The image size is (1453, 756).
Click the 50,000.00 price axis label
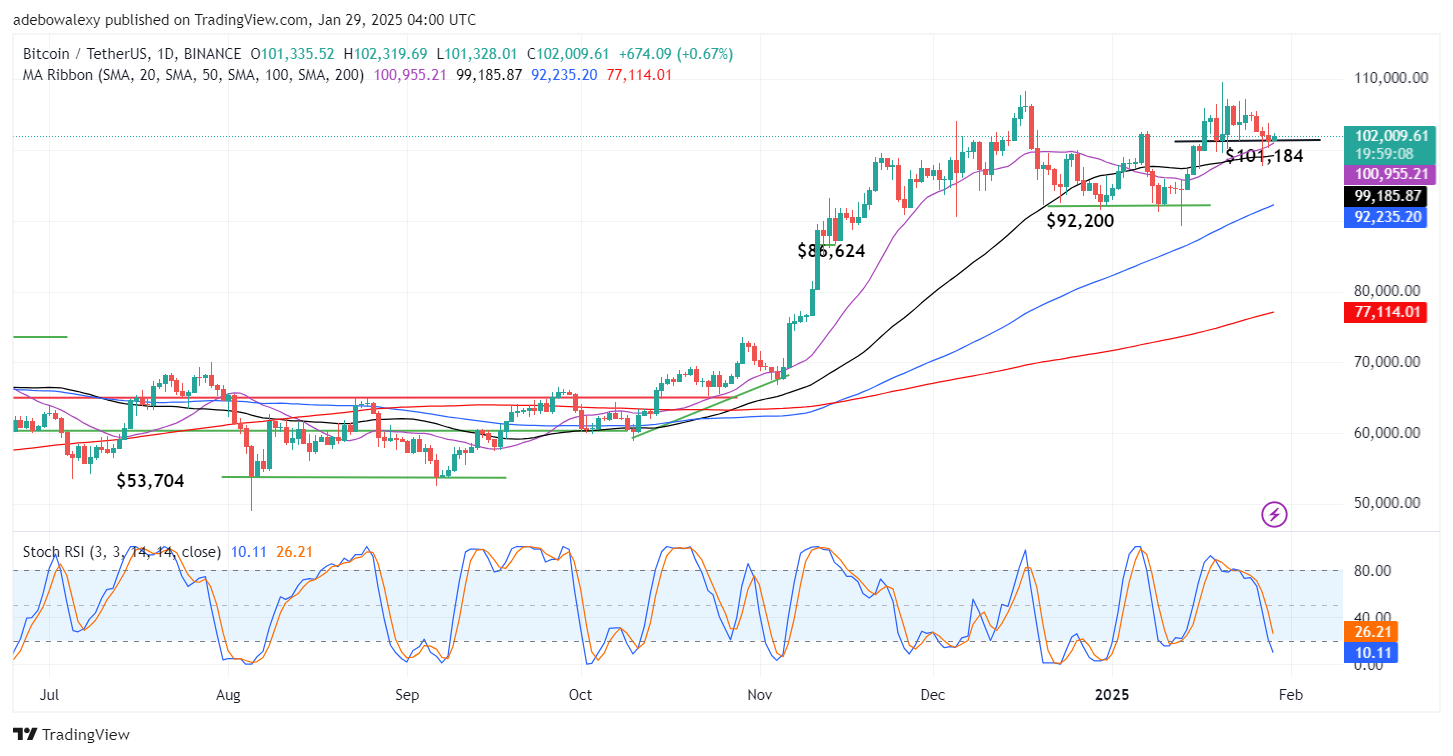(x=1388, y=503)
